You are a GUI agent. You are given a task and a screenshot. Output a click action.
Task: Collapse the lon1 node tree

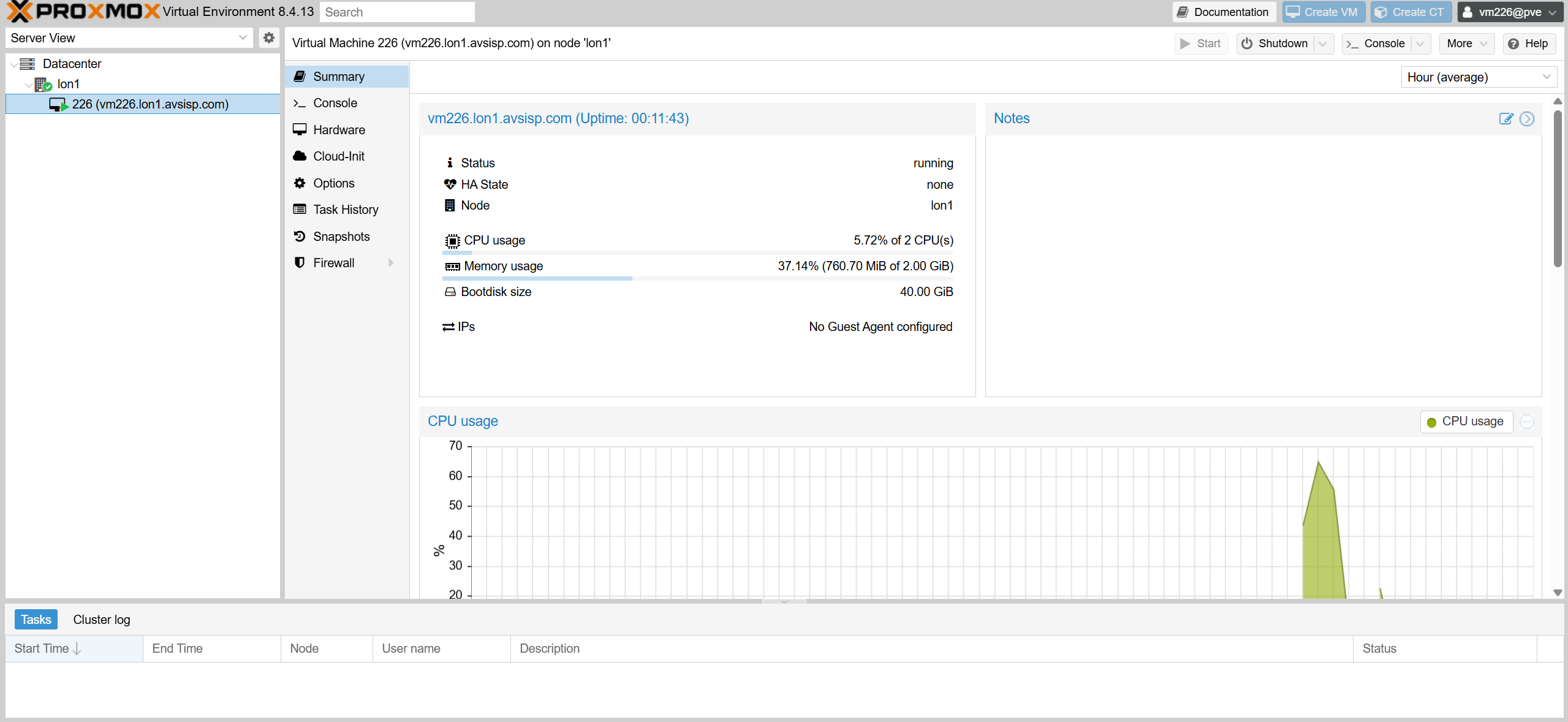tap(28, 85)
